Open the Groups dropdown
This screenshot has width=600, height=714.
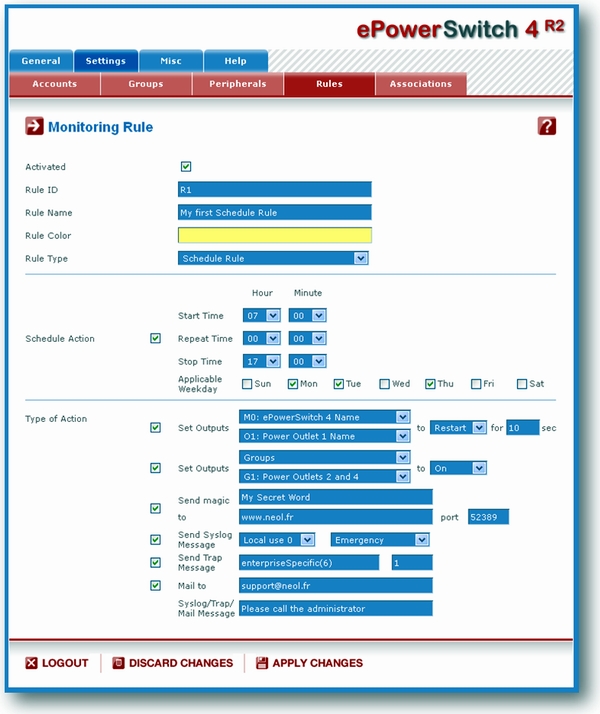[325, 457]
